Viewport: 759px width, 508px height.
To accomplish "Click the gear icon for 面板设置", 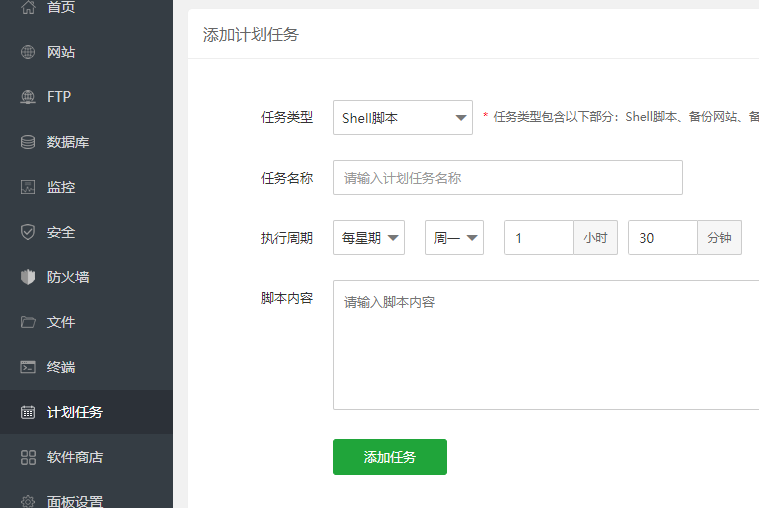I will click(28, 502).
